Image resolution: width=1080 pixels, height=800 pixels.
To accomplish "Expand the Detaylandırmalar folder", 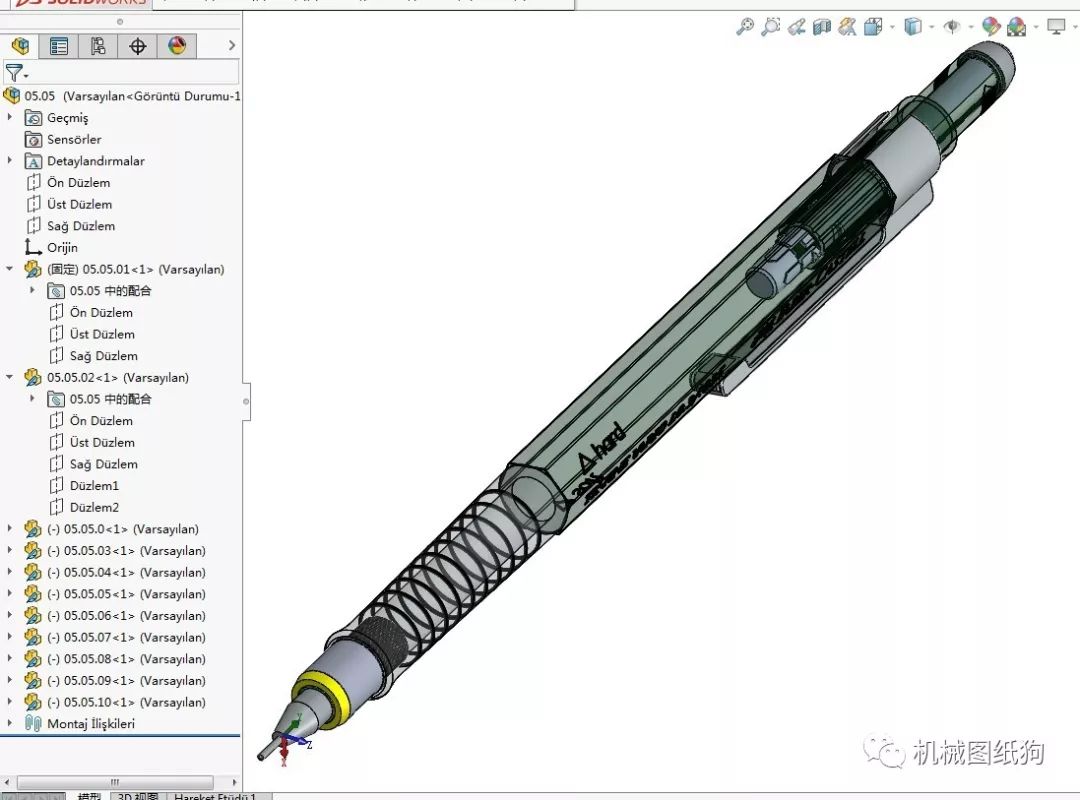I will click(x=10, y=161).
